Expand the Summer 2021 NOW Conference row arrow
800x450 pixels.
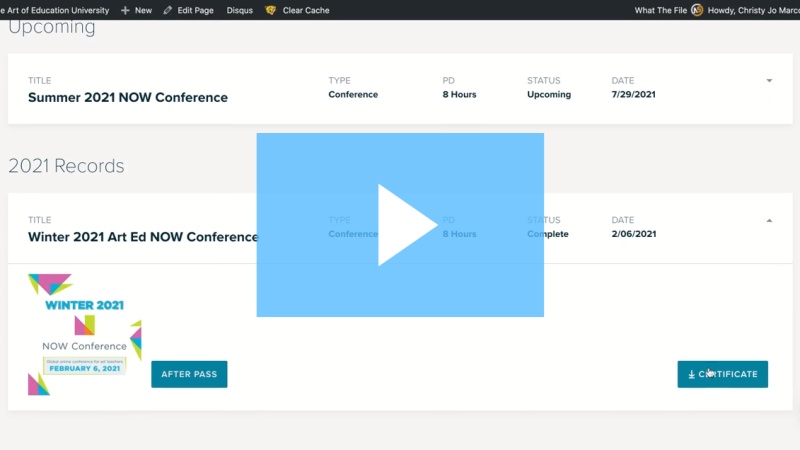click(x=769, y=81)
